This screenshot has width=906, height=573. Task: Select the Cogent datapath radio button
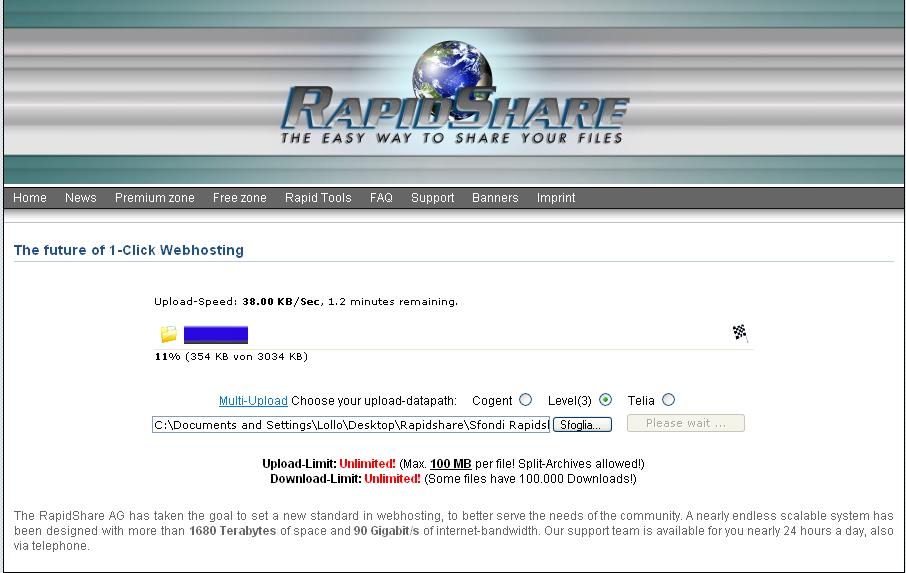click(525, 400)
